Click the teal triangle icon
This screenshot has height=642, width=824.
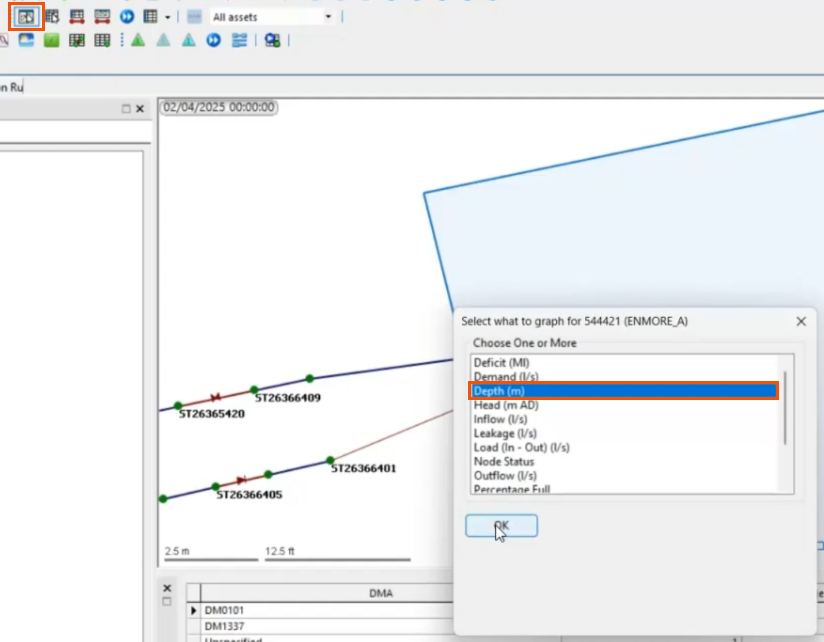[x=189, y=39]
